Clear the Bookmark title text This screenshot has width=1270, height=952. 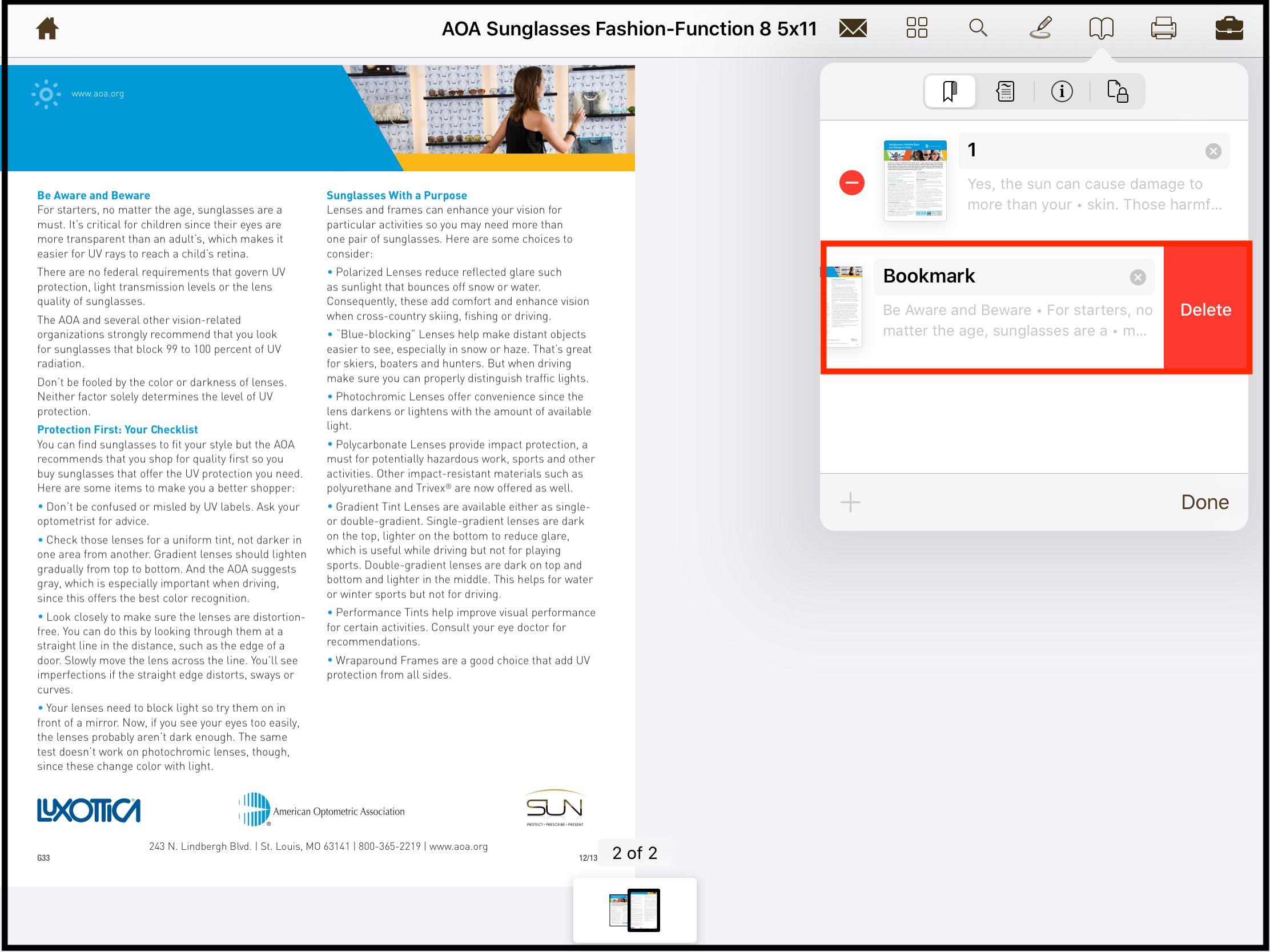[1139, 277]
